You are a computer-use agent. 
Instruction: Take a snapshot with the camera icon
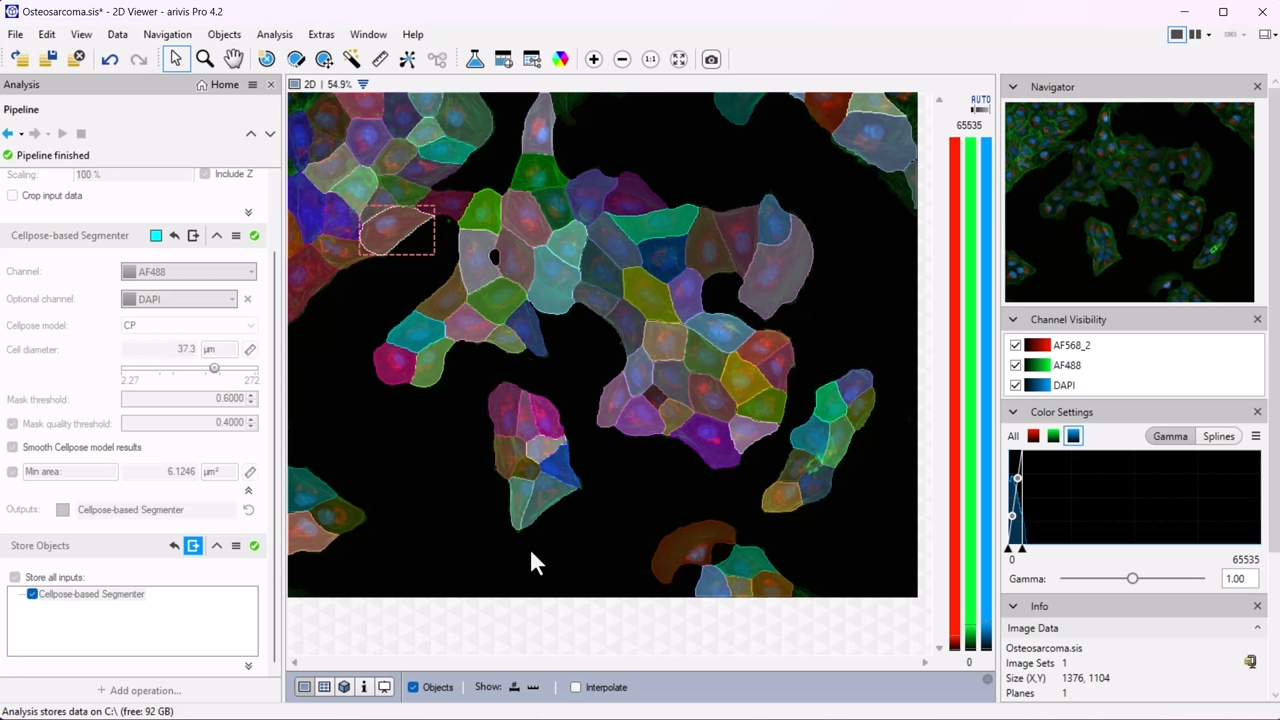(x=711, y=59)
